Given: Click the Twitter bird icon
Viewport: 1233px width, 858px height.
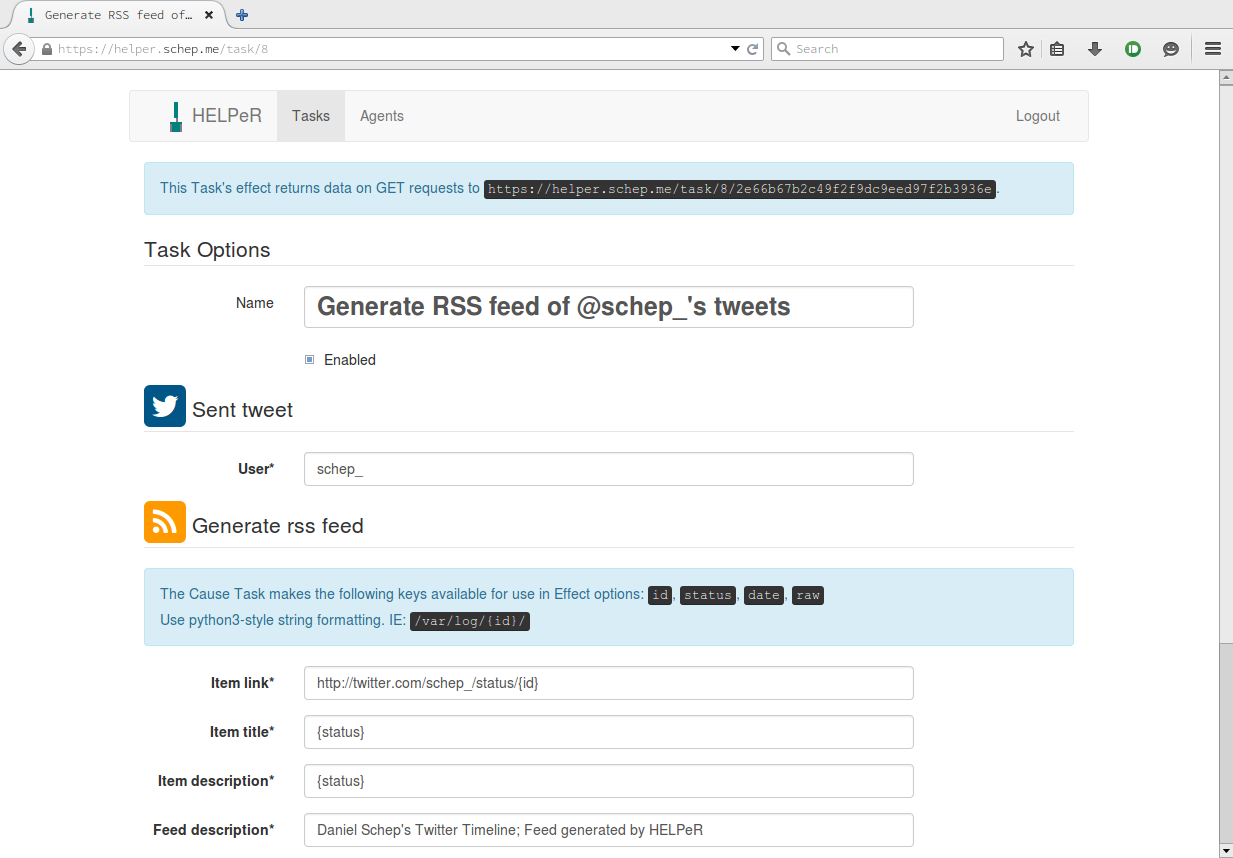Looking at the screenshot, I should pos(165,406).
